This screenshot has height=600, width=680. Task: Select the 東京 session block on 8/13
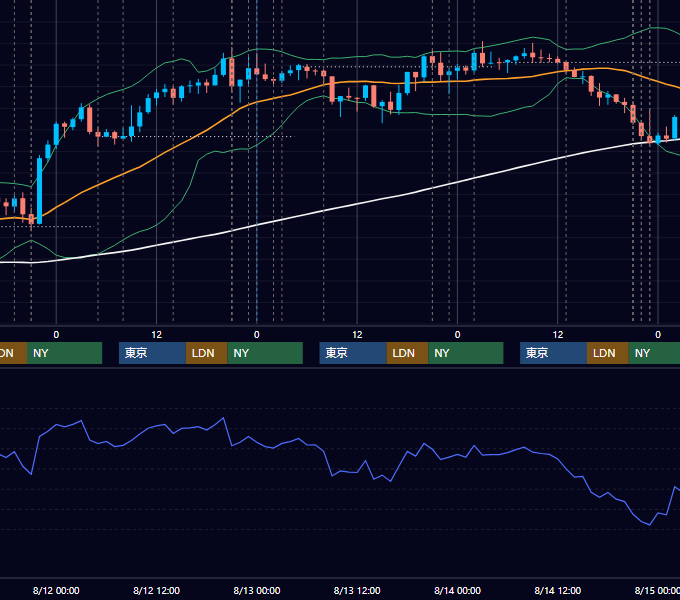click(353, 353)
